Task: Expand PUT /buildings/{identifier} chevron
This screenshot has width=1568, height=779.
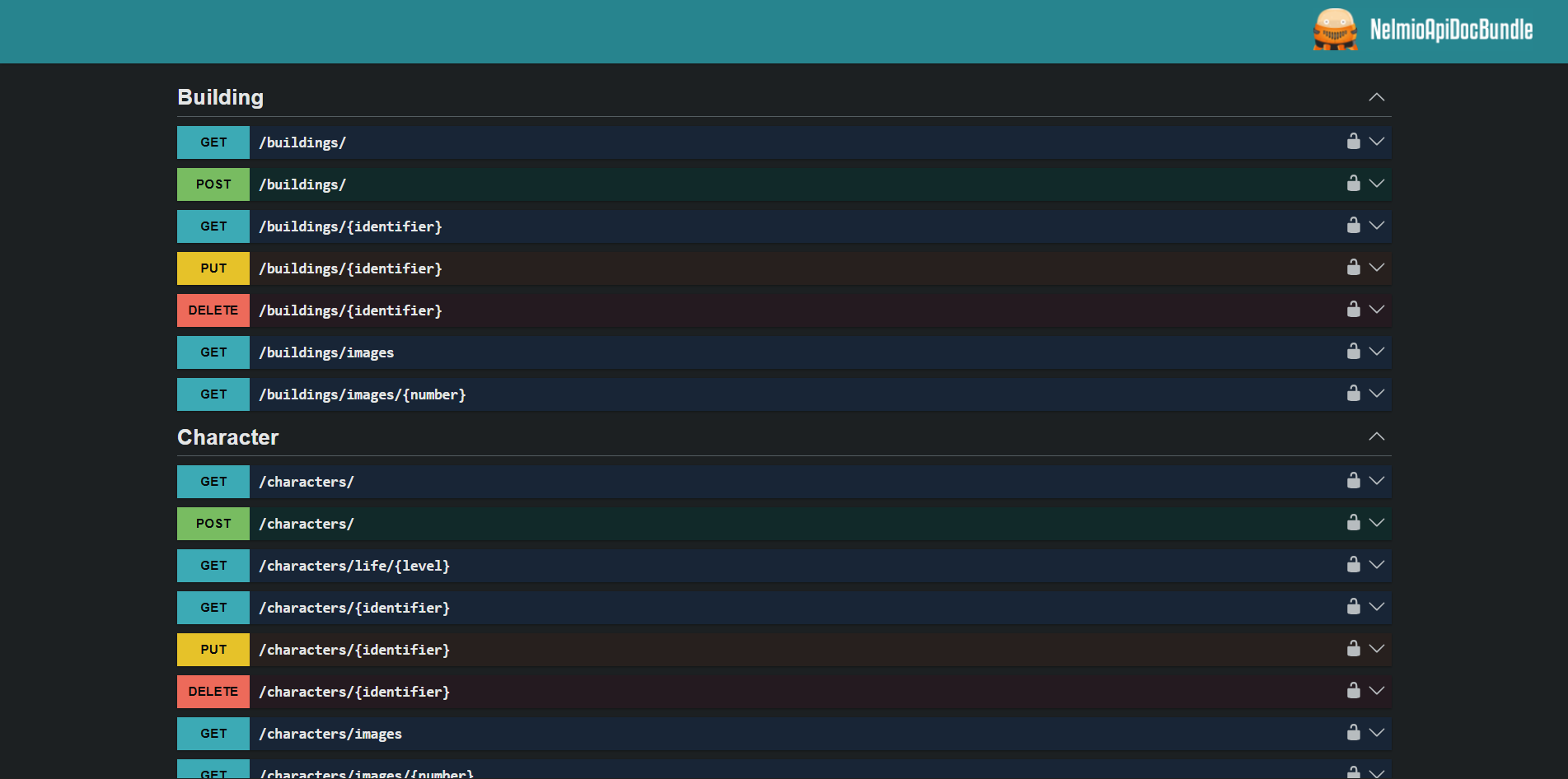Action: click(x=1376, y=268)
